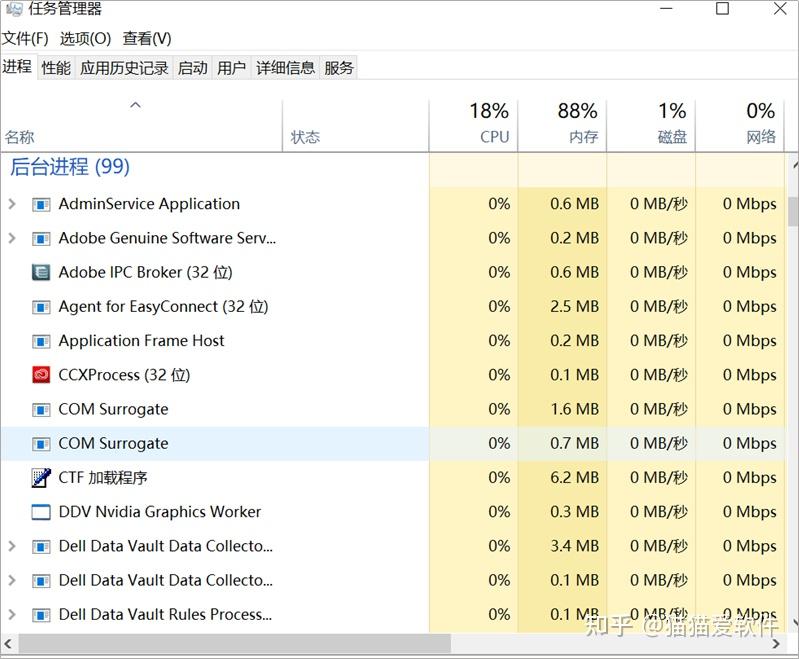Select the Adobe IPC Broker (32 位) row
The image size is (799, 659).
click(x=392, y=273)
